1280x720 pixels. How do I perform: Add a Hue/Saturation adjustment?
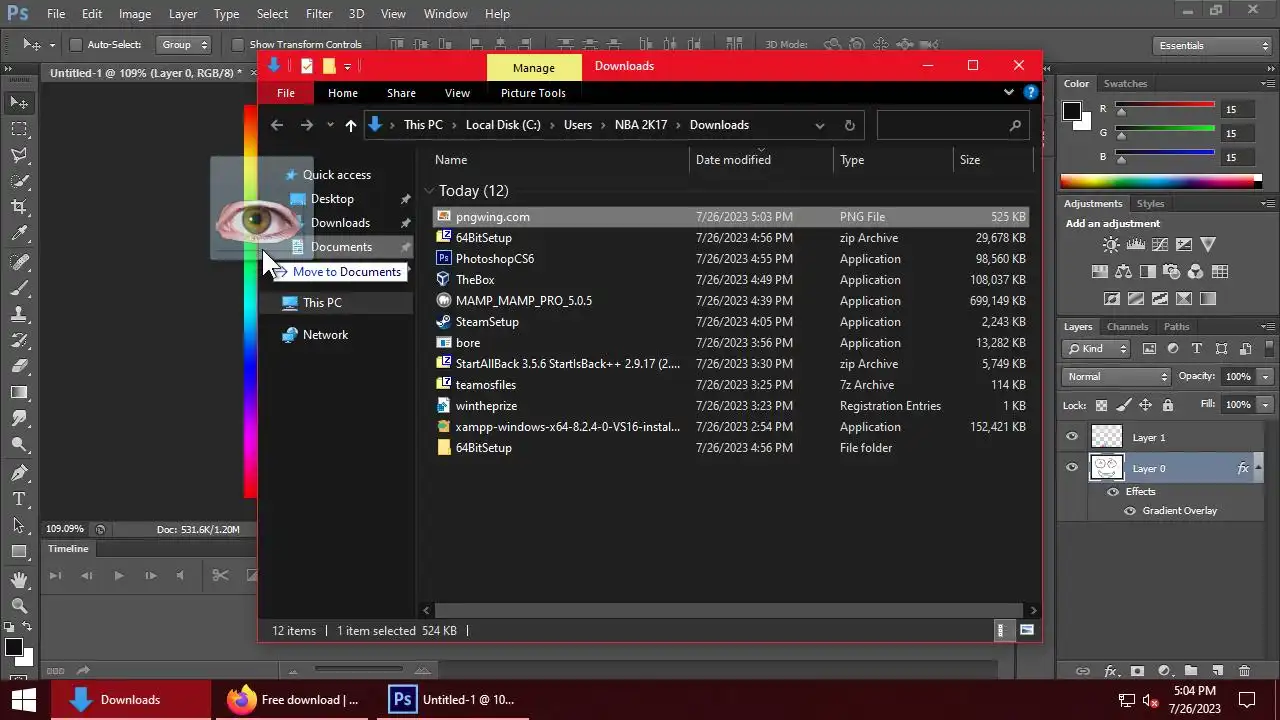coord(1099,271)
